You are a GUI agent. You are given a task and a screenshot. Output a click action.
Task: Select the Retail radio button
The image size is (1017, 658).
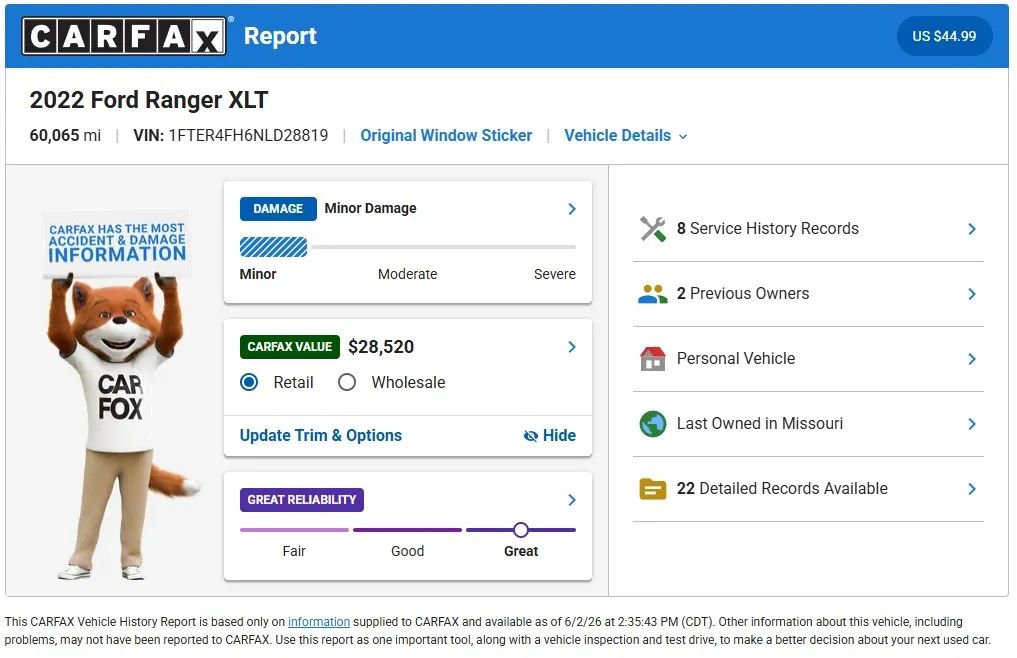tap(249, 382)
